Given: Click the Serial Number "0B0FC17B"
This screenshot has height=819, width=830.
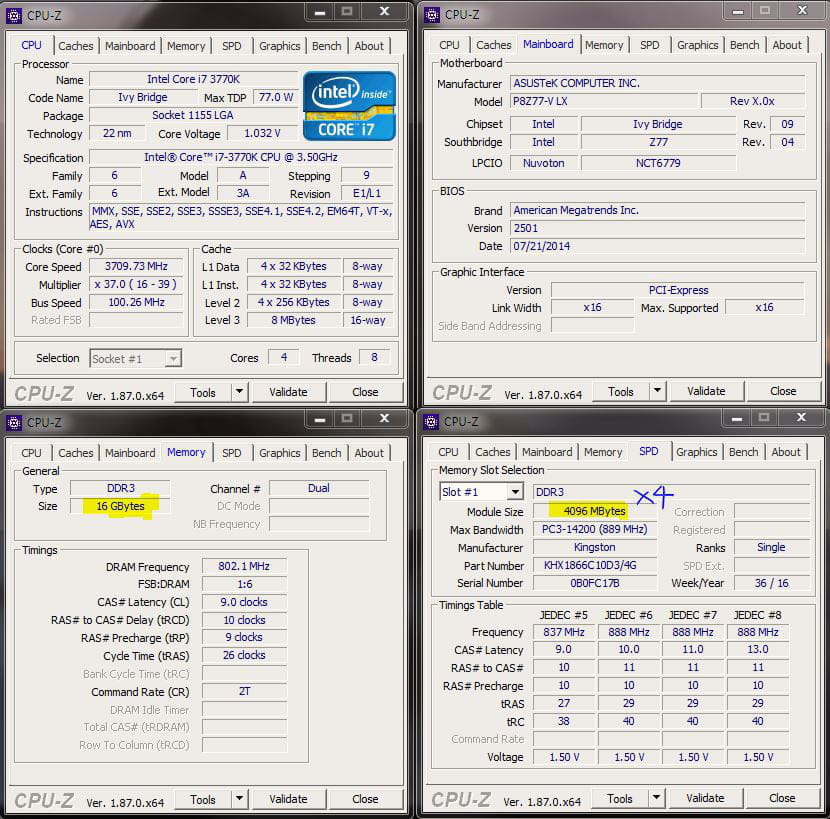Looking at the screenshot, I should click(x=594, y=583).
